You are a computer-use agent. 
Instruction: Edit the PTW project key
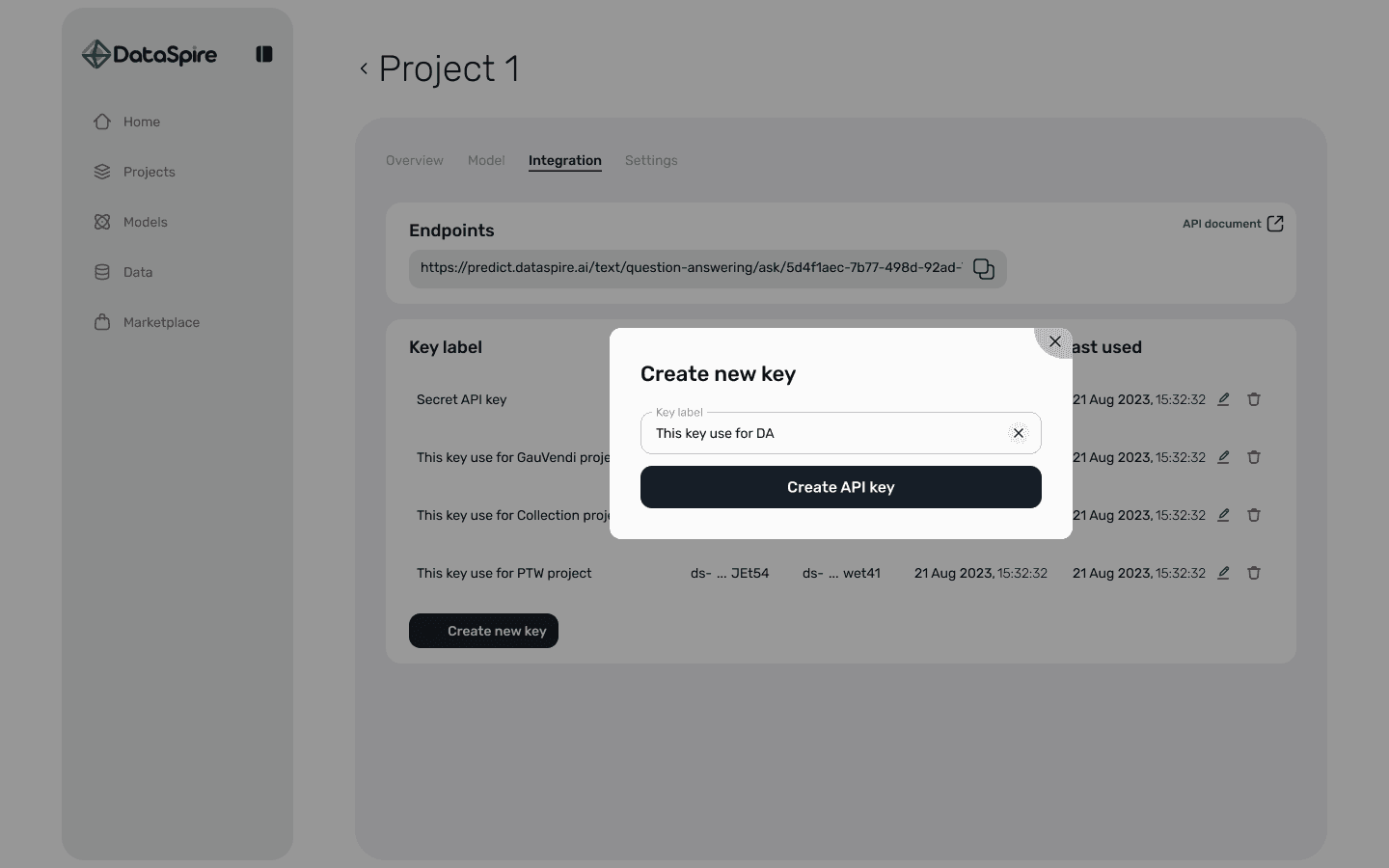1223,573
